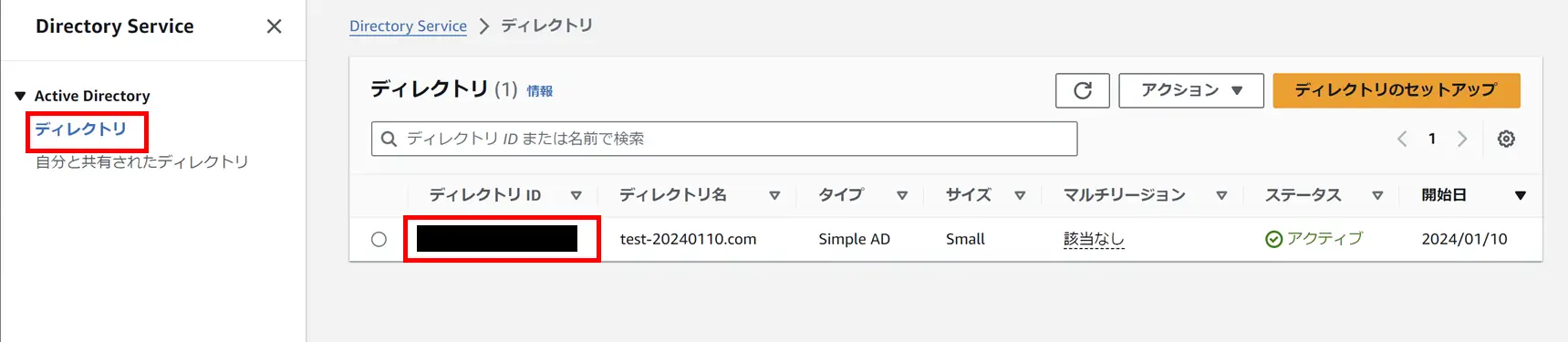Open the アクション dropdown
Screen dimensions: 1568x342
tap(1190, 90)
